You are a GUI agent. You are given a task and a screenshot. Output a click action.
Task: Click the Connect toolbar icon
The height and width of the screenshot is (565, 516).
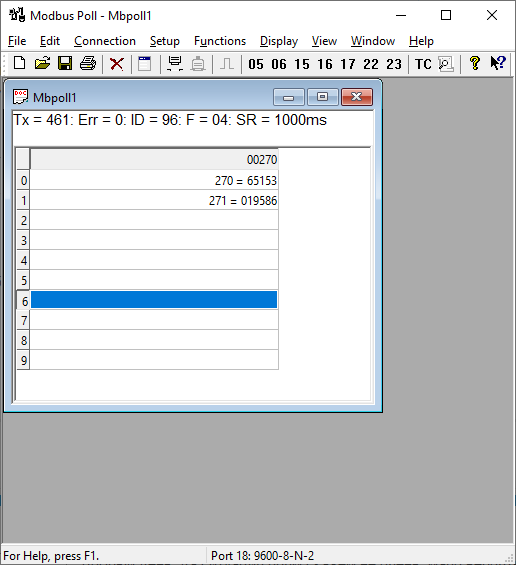175,64
